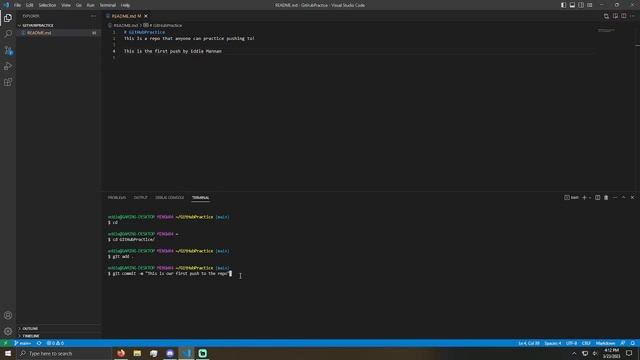The height and width of the screenshot is (360, 640).
Task: Open the Accounts menu icon
Action: coord(8,315)
